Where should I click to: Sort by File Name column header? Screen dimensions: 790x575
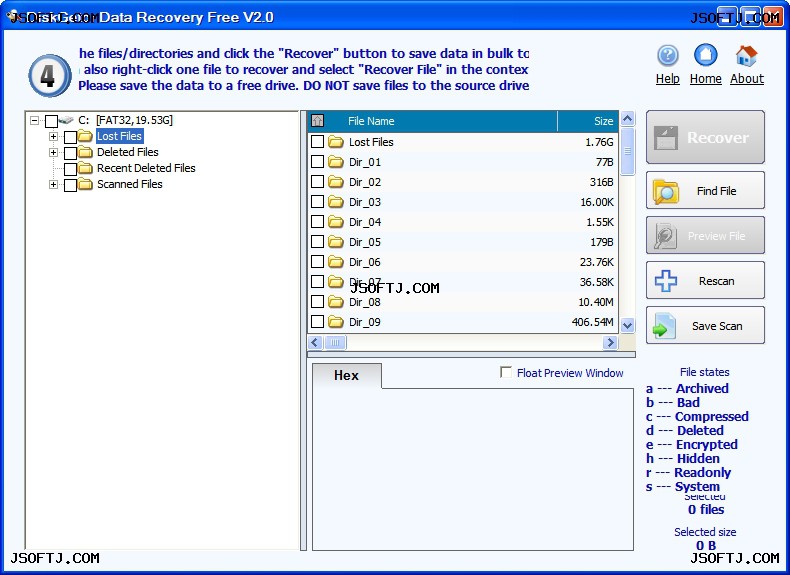[371, 121]
